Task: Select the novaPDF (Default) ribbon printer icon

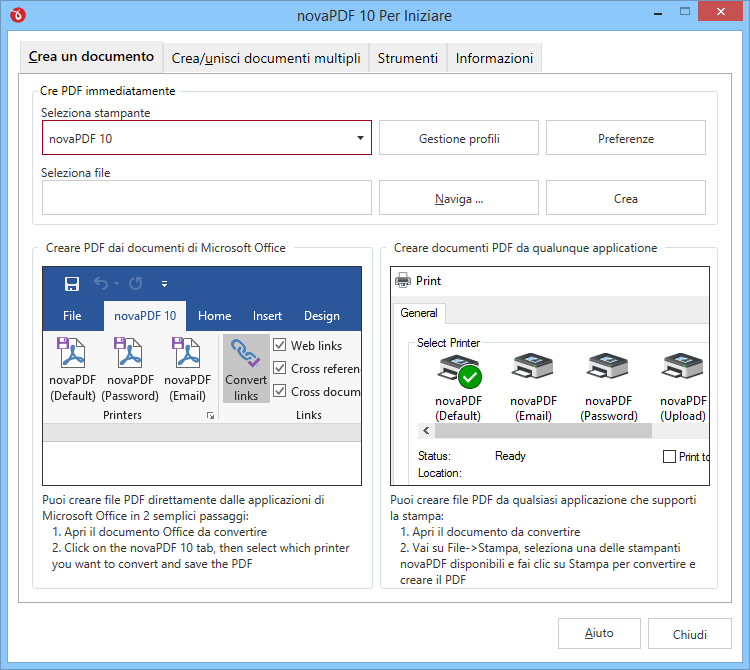Action: [72, 352]
